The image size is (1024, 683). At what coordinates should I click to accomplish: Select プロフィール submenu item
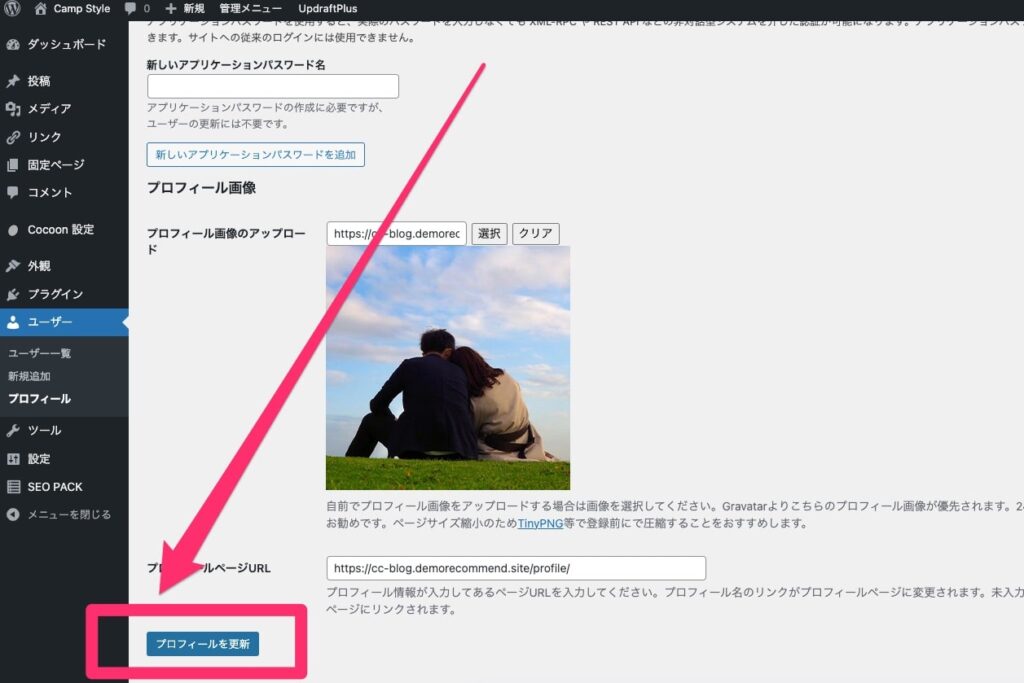[x=39, y=399]
